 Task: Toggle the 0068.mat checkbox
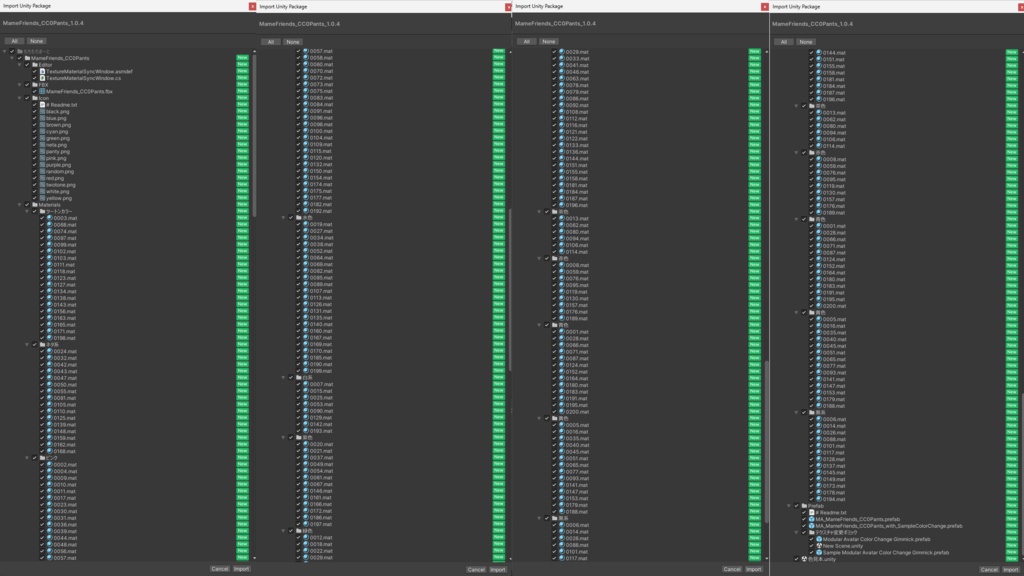point(43,225)
